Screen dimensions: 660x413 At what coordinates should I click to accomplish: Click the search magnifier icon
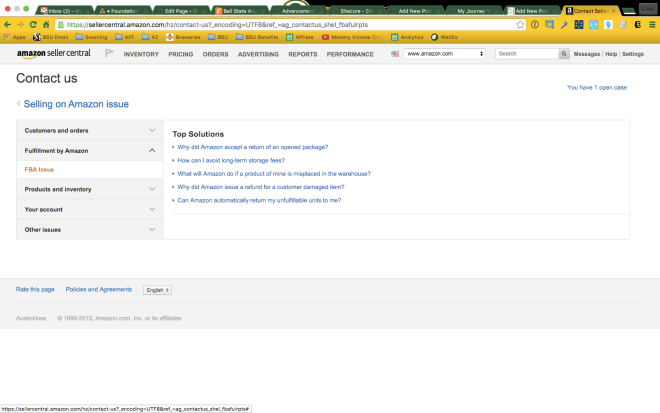[x=566, y=53]
